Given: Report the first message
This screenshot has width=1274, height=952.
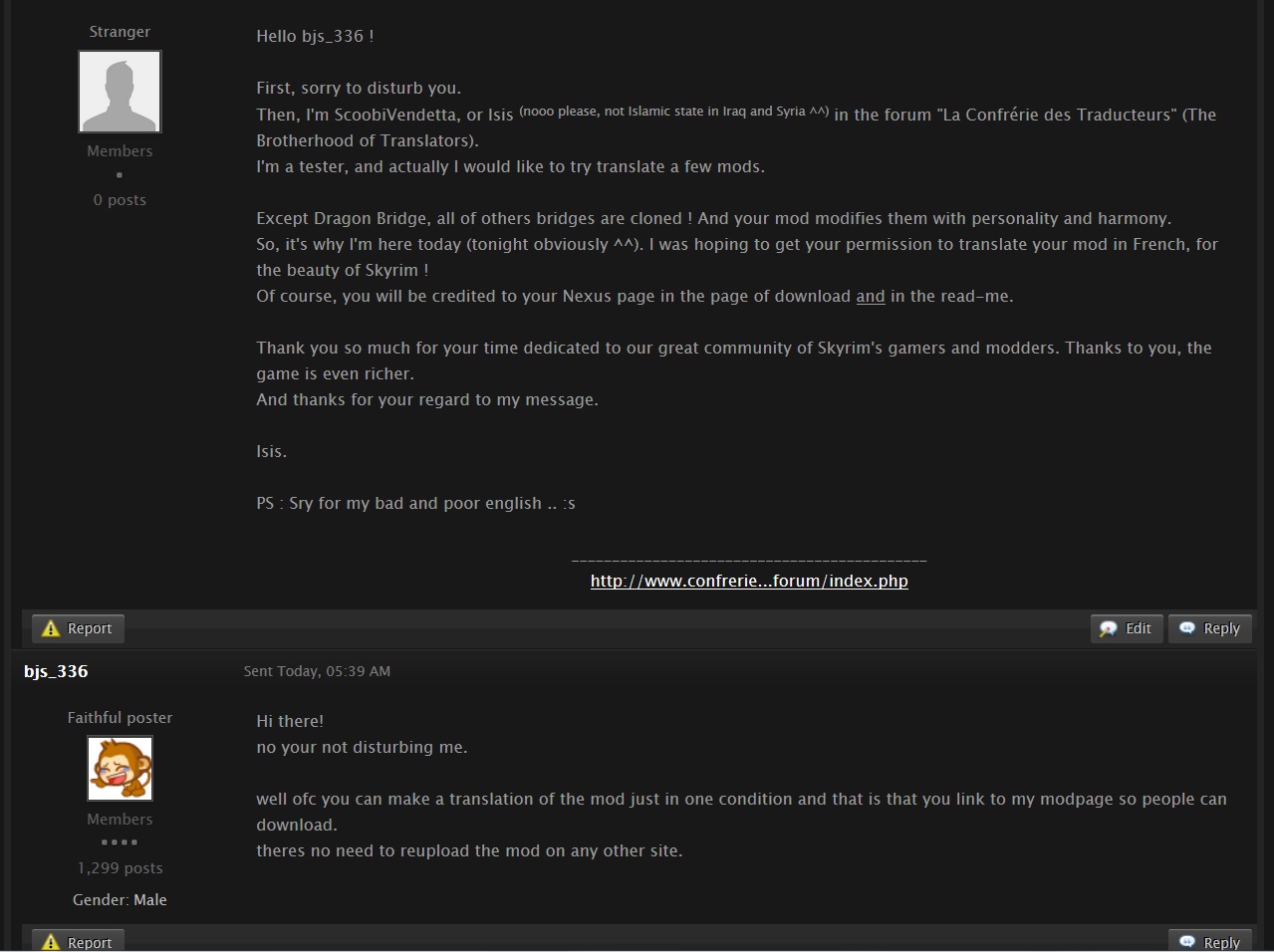Looking at the screenshot, I should click(78, 628).
